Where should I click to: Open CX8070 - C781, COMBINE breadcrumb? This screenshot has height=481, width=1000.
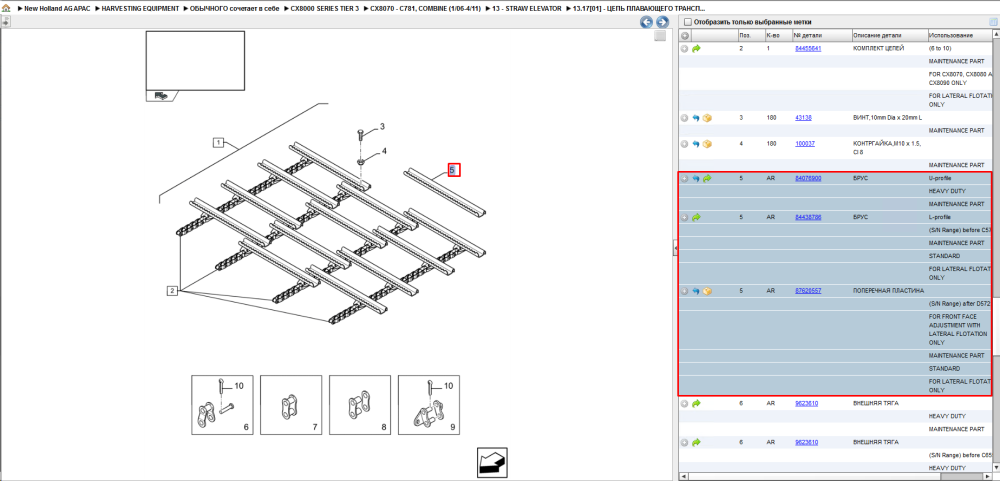click(x=425, y=9)
